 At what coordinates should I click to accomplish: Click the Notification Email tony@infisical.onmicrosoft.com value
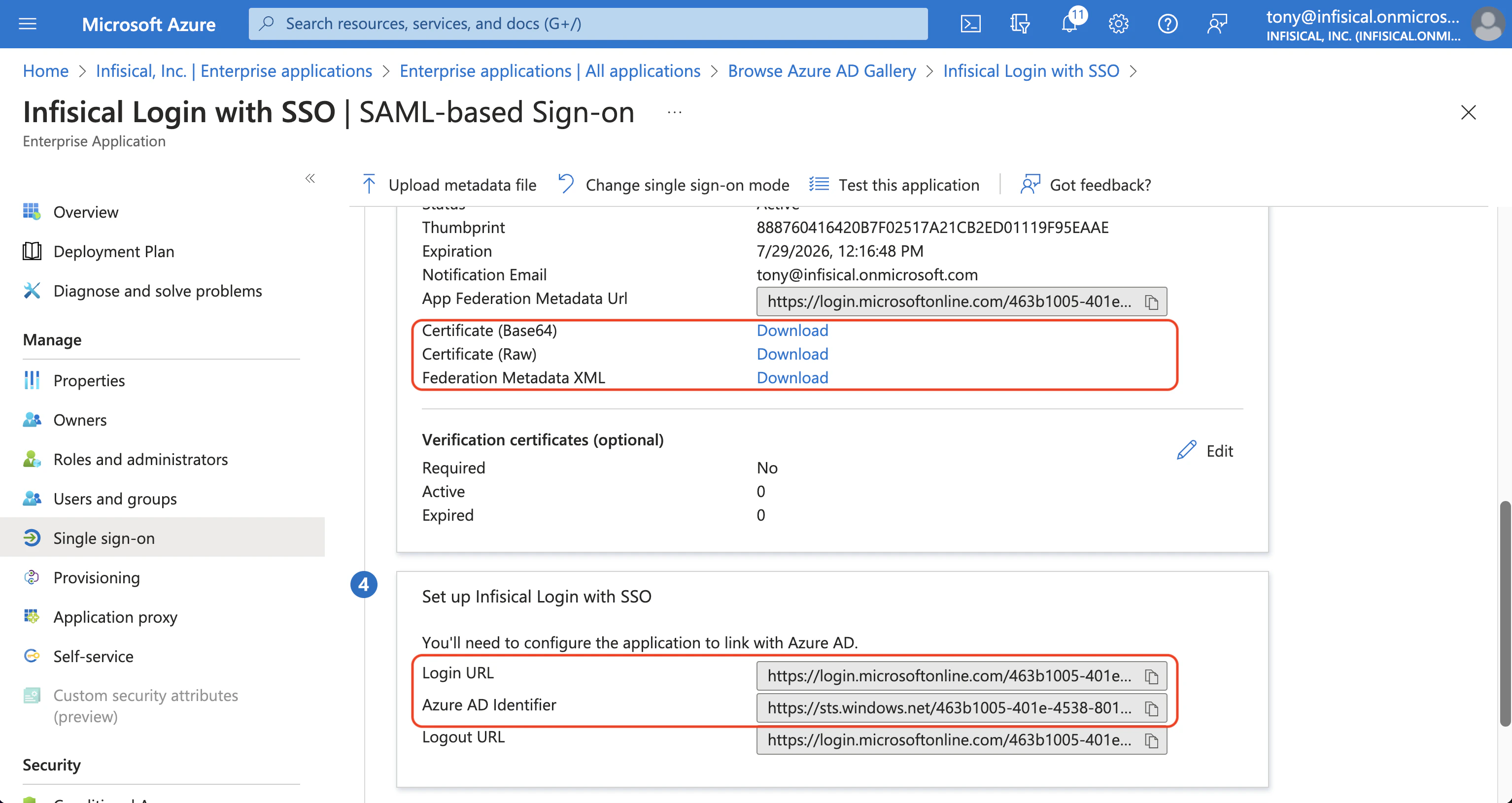pos(867,274)
